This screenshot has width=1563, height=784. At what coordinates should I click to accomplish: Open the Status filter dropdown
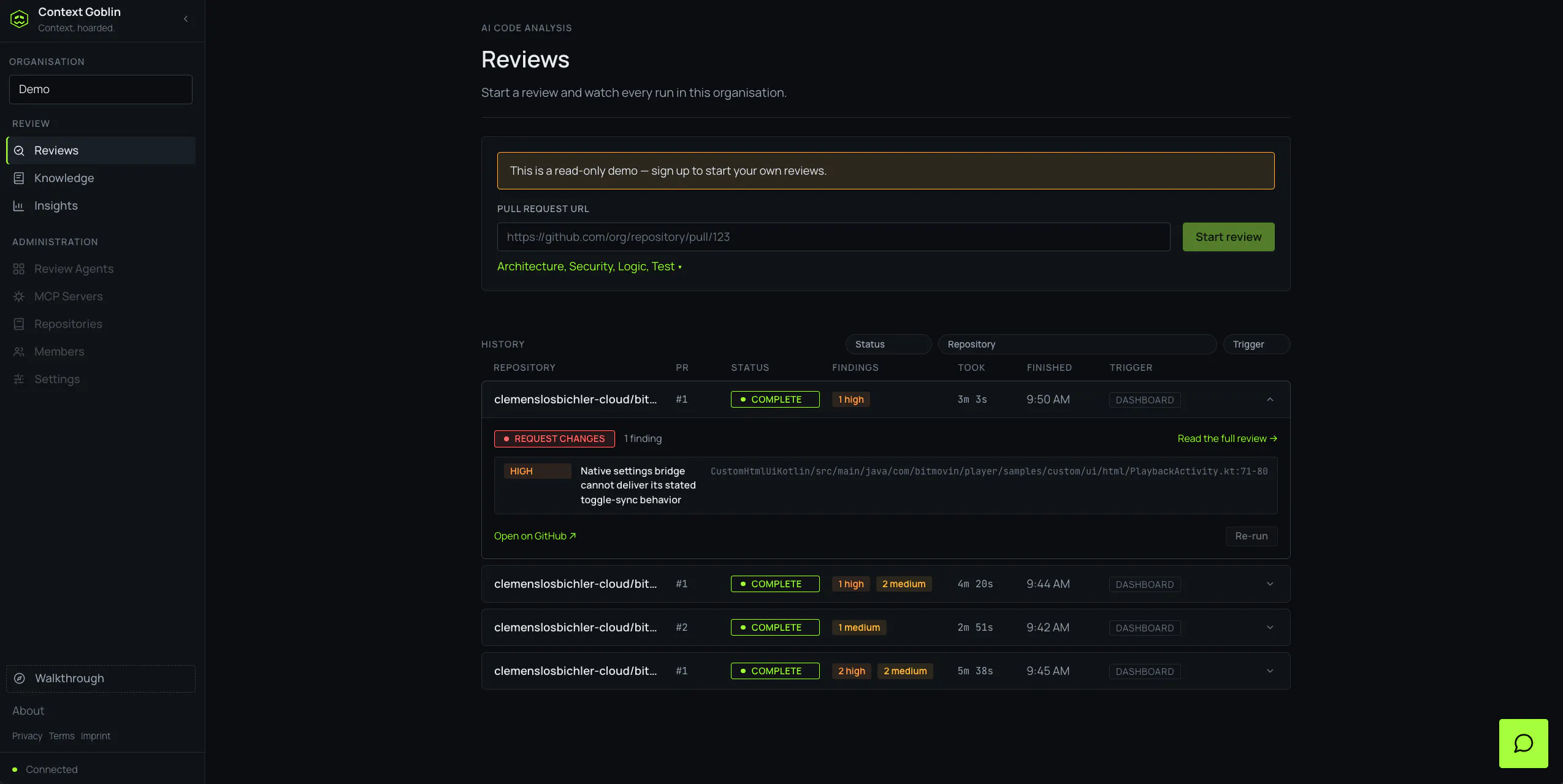click(889, 344)
